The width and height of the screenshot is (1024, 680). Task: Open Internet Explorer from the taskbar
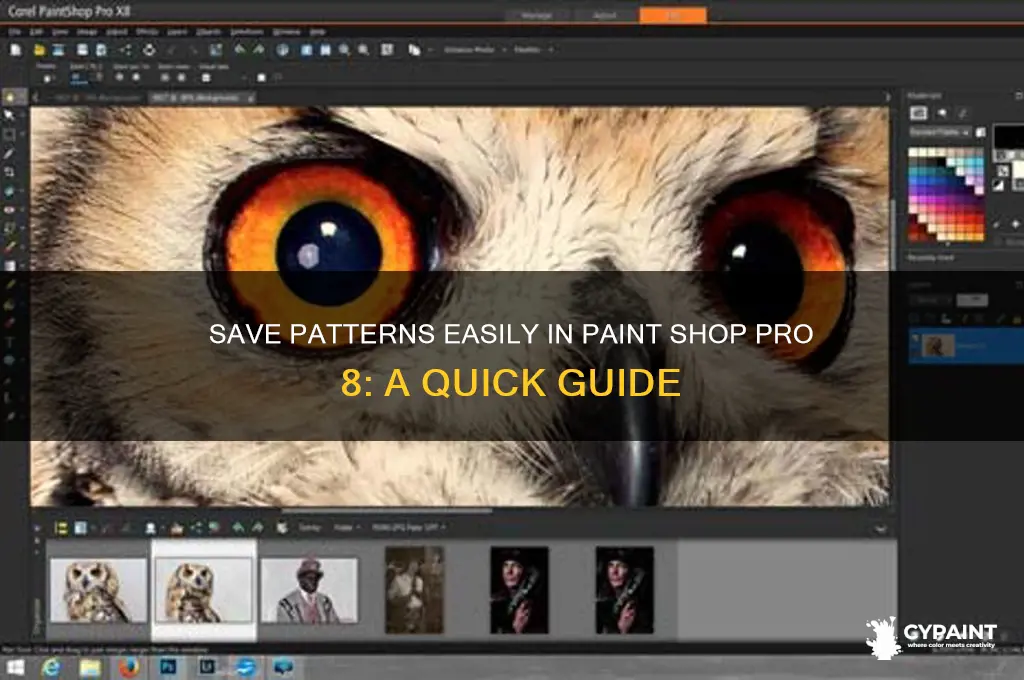coord(51,667)
